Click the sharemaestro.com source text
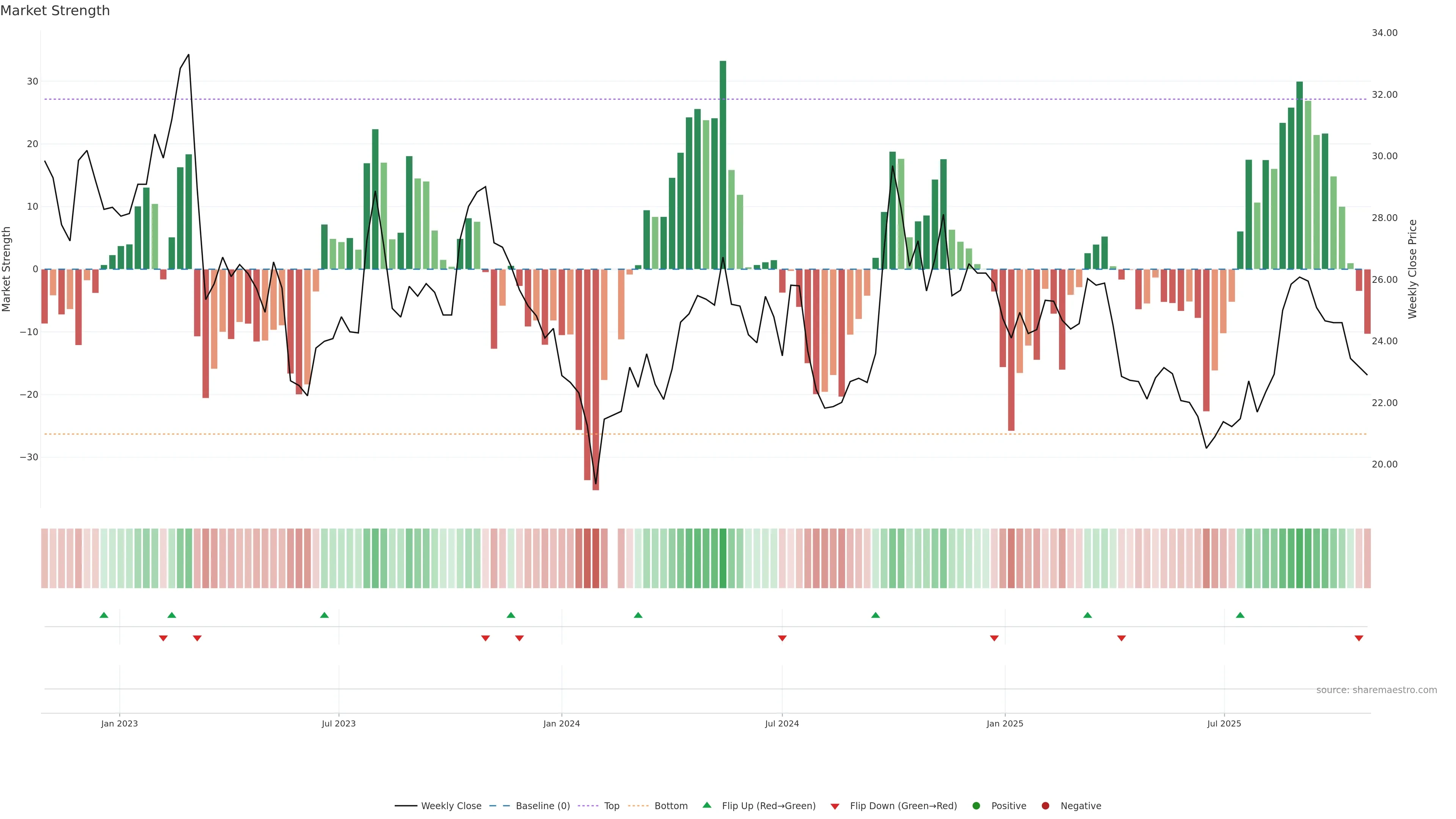The image size is (1456, 819). click(1376, 690)
